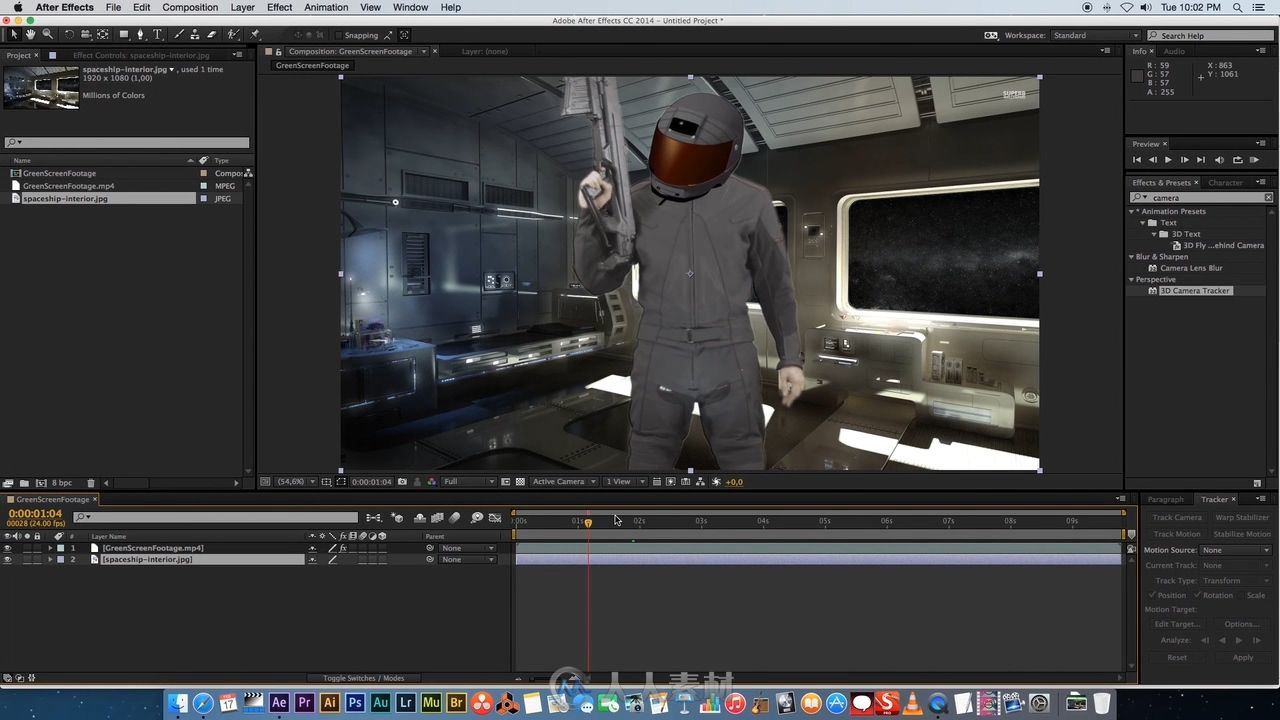This screenshot has height=720, width=1280.
Task: Open Composition Mini-Flowchart in timeline
Action: coord(373,517)
